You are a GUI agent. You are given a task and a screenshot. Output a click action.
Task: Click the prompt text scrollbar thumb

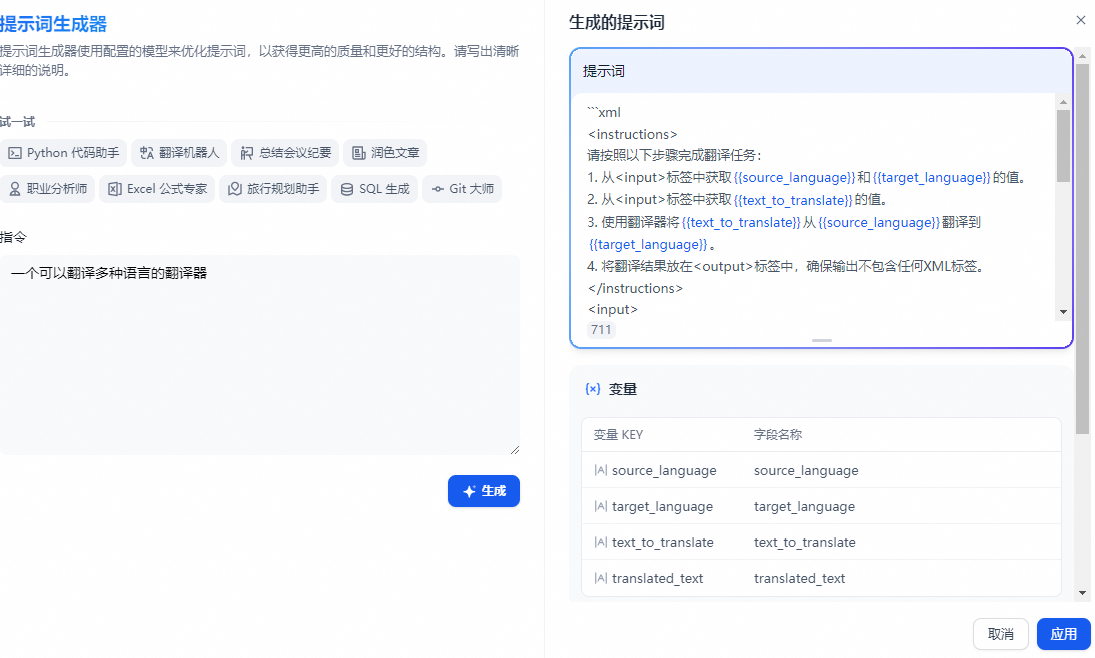click(1063, 145)
